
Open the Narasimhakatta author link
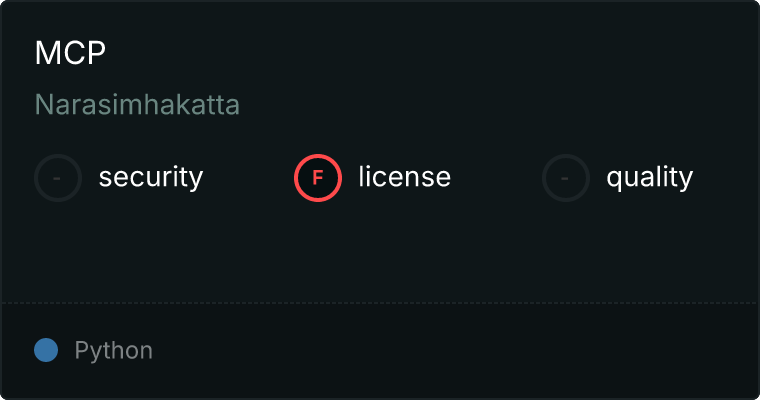pos(137,104)
